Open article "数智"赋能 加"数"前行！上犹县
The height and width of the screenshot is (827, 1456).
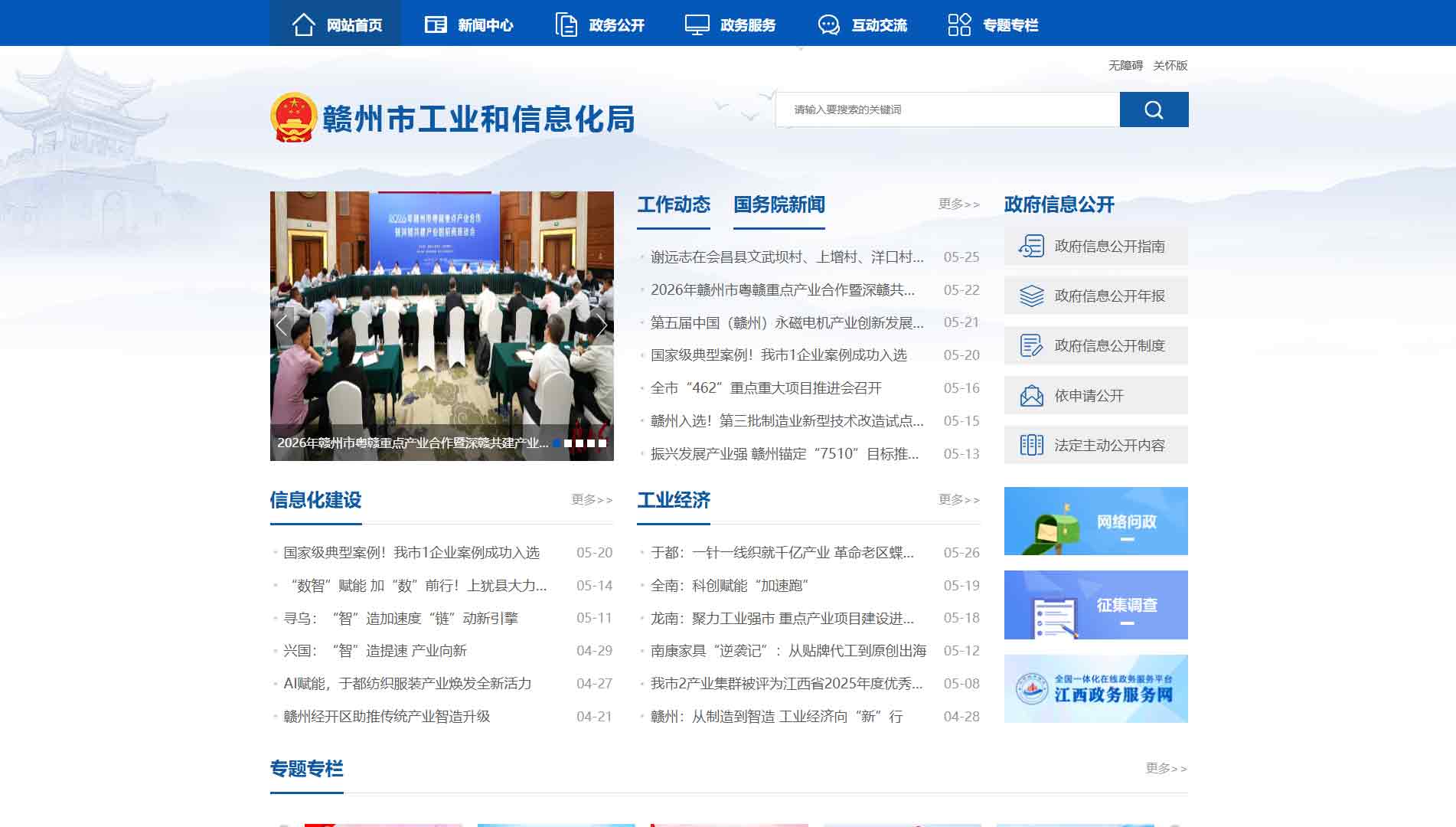pos(415,586)
